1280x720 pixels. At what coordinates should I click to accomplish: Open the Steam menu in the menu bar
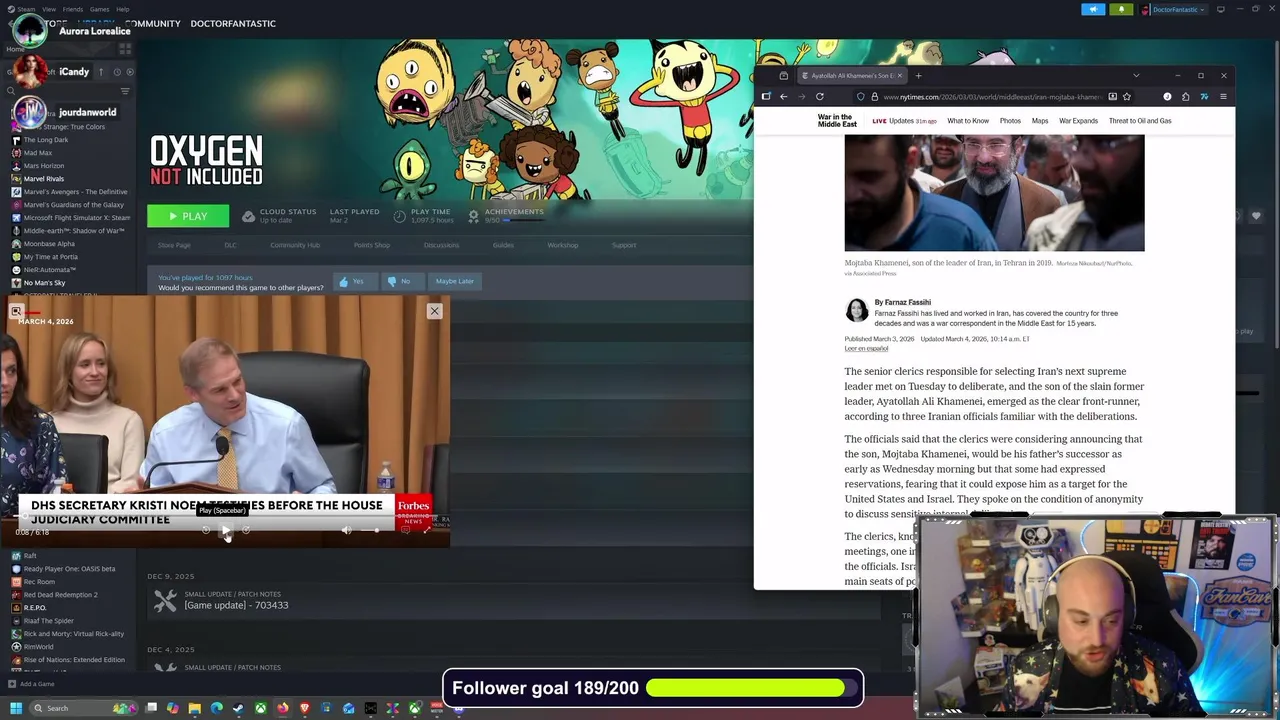pos(26,9)
